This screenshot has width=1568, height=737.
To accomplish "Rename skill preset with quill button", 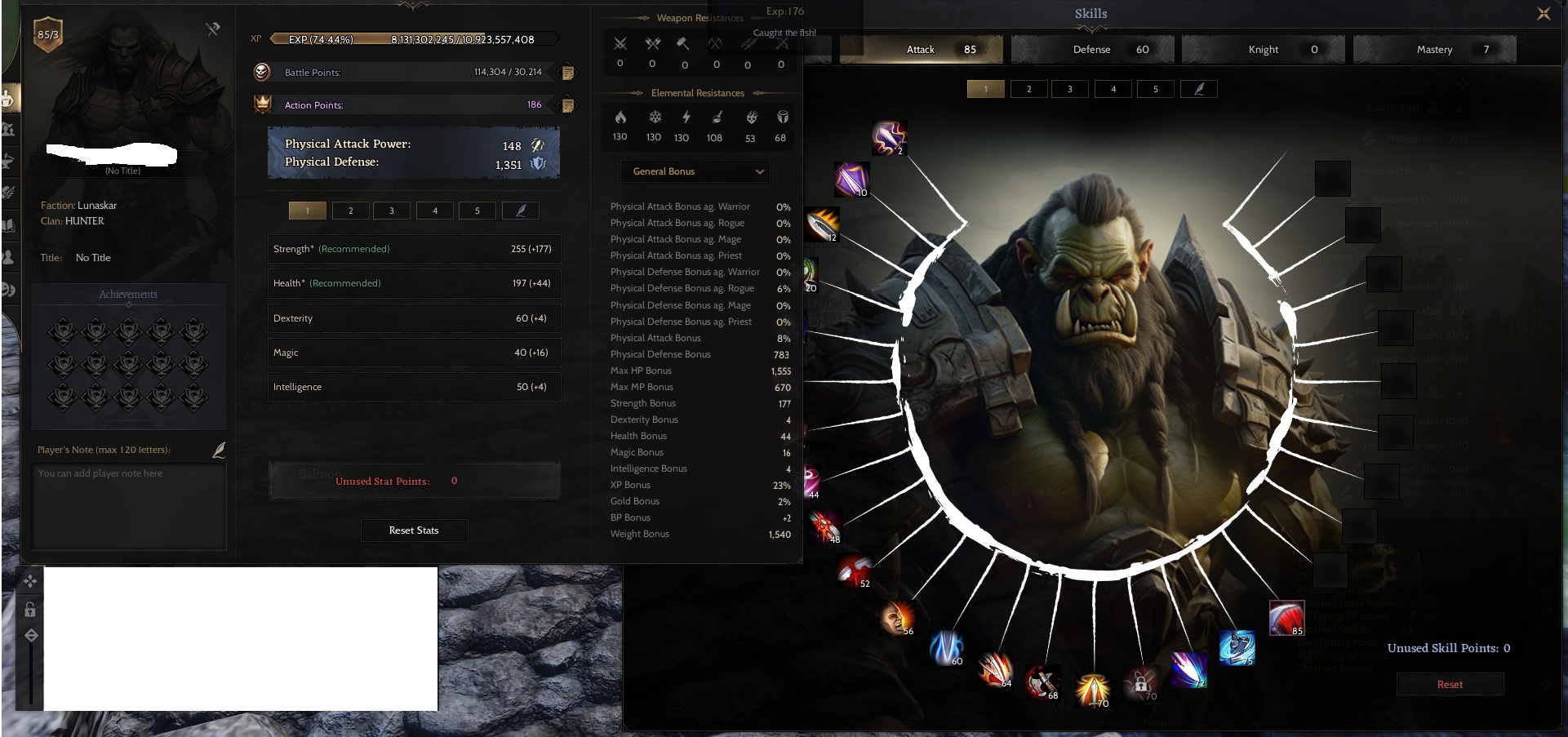I will point(1199,89).
